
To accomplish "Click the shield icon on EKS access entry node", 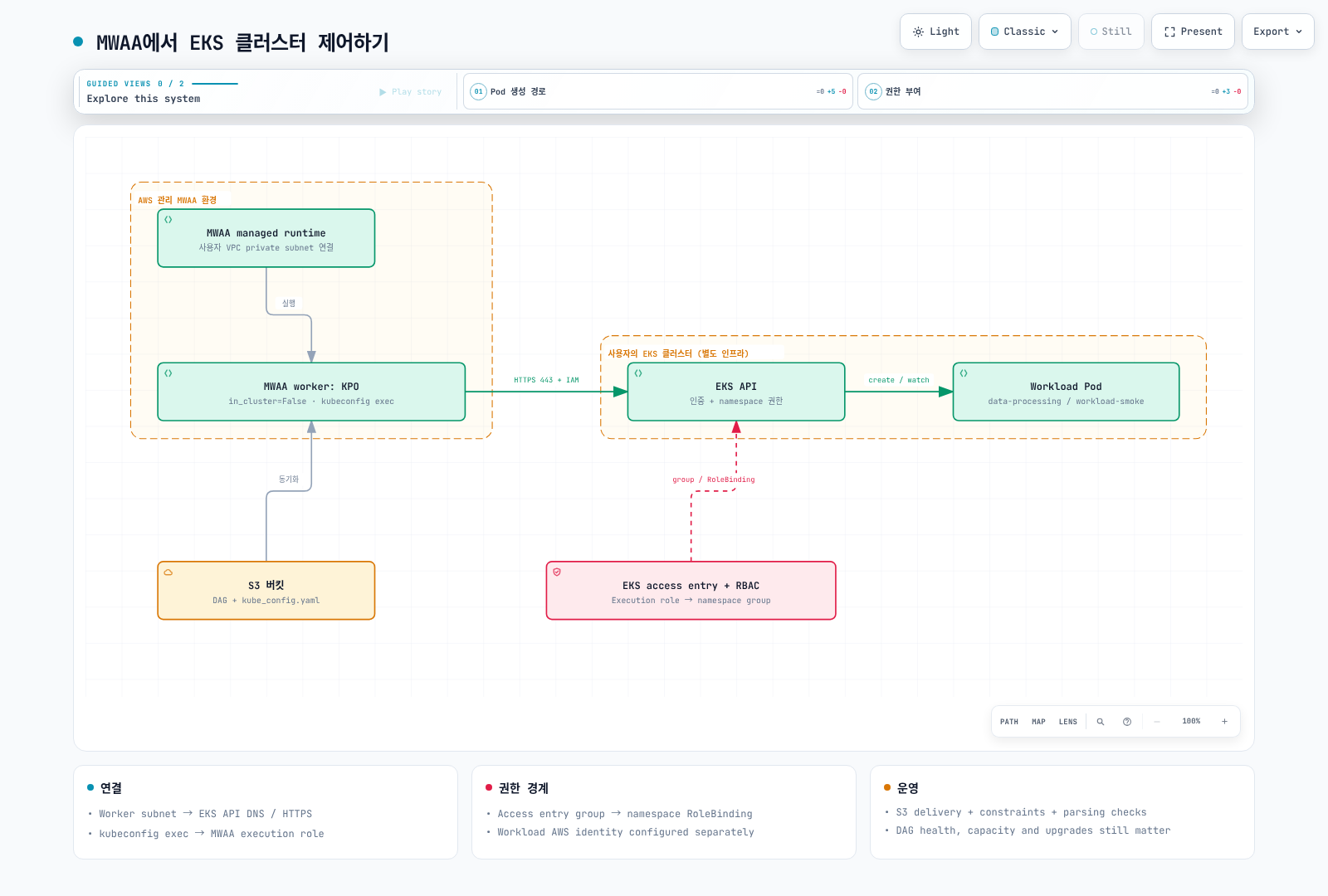I will (x=557, y=572).
